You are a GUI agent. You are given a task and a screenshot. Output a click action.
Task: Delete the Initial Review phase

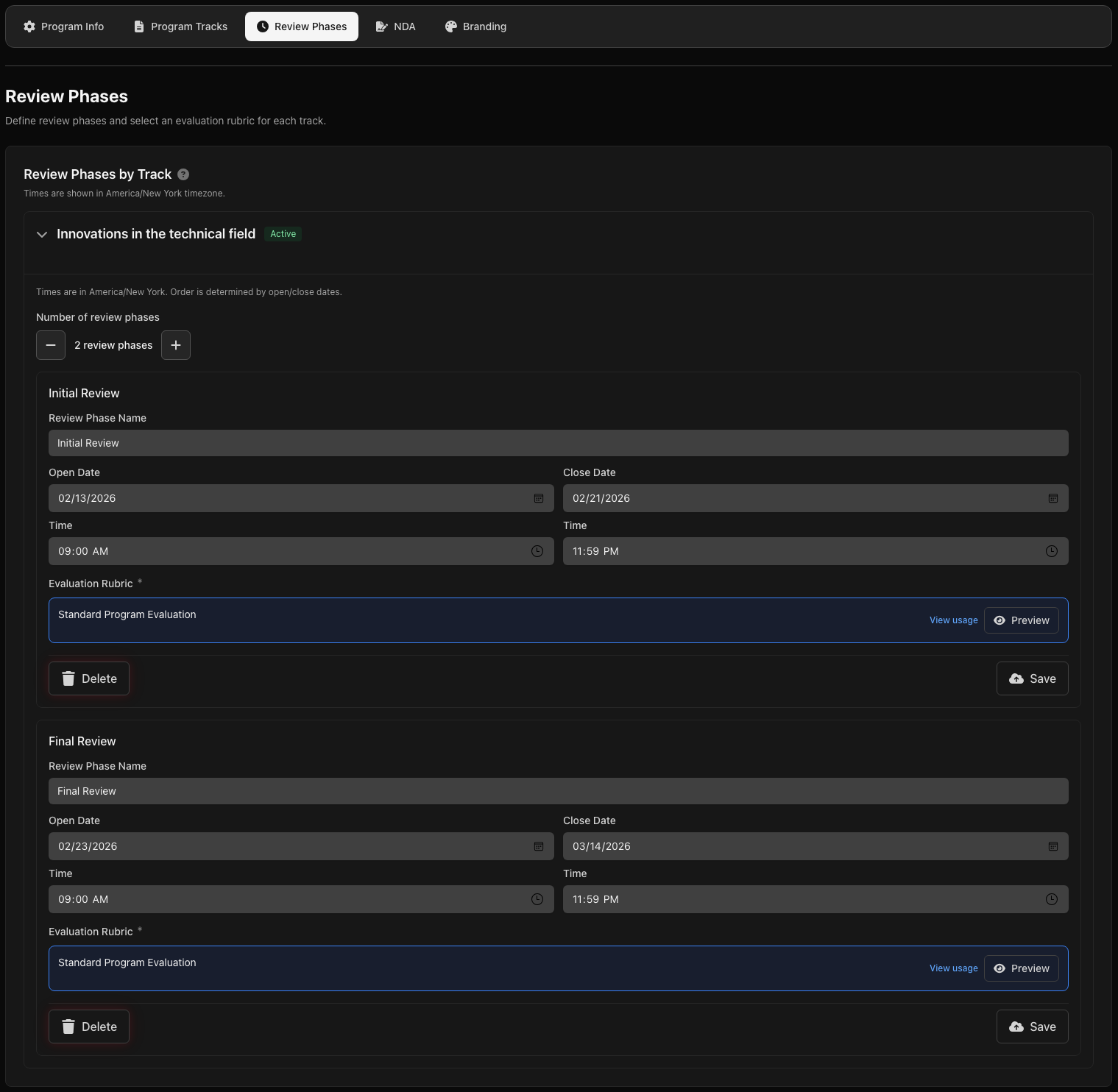pos(89,678)
